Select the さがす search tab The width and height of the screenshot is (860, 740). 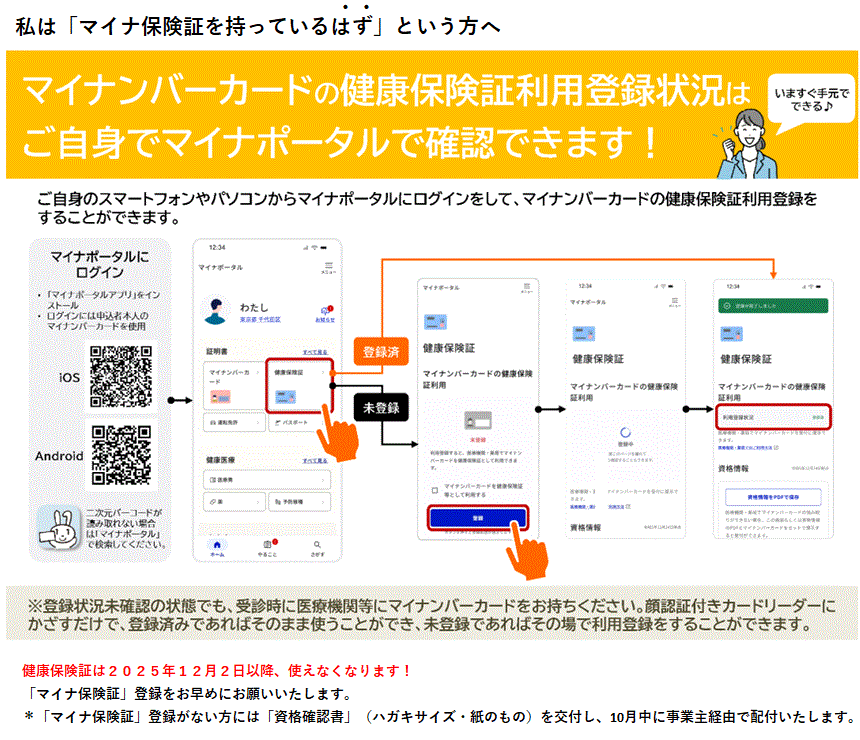click(318, 549)
